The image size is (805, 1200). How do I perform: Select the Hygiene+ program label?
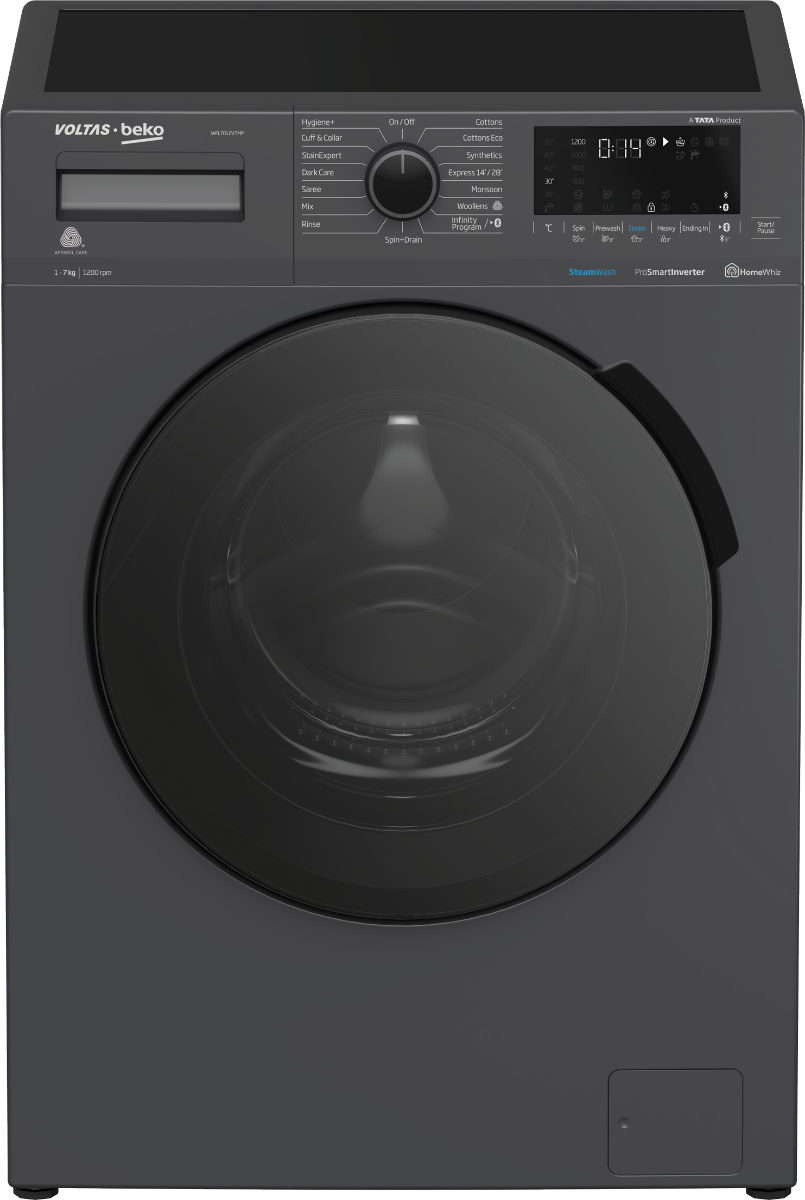pos(318,122)
